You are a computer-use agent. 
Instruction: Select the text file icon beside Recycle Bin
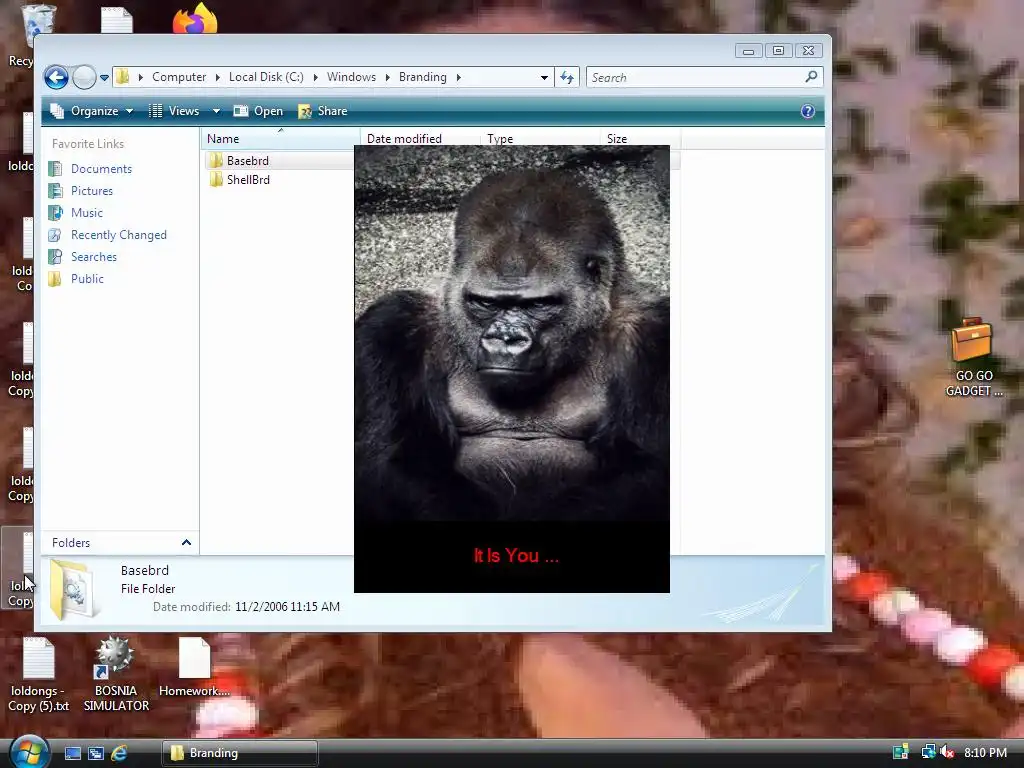point(117,20)
